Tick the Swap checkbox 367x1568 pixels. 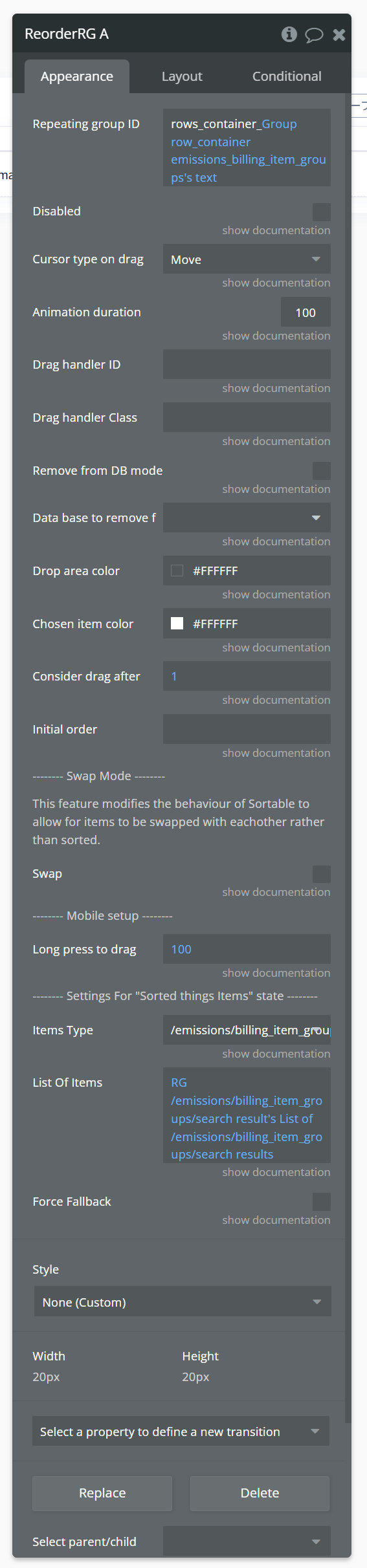click(x=322, y=875)
